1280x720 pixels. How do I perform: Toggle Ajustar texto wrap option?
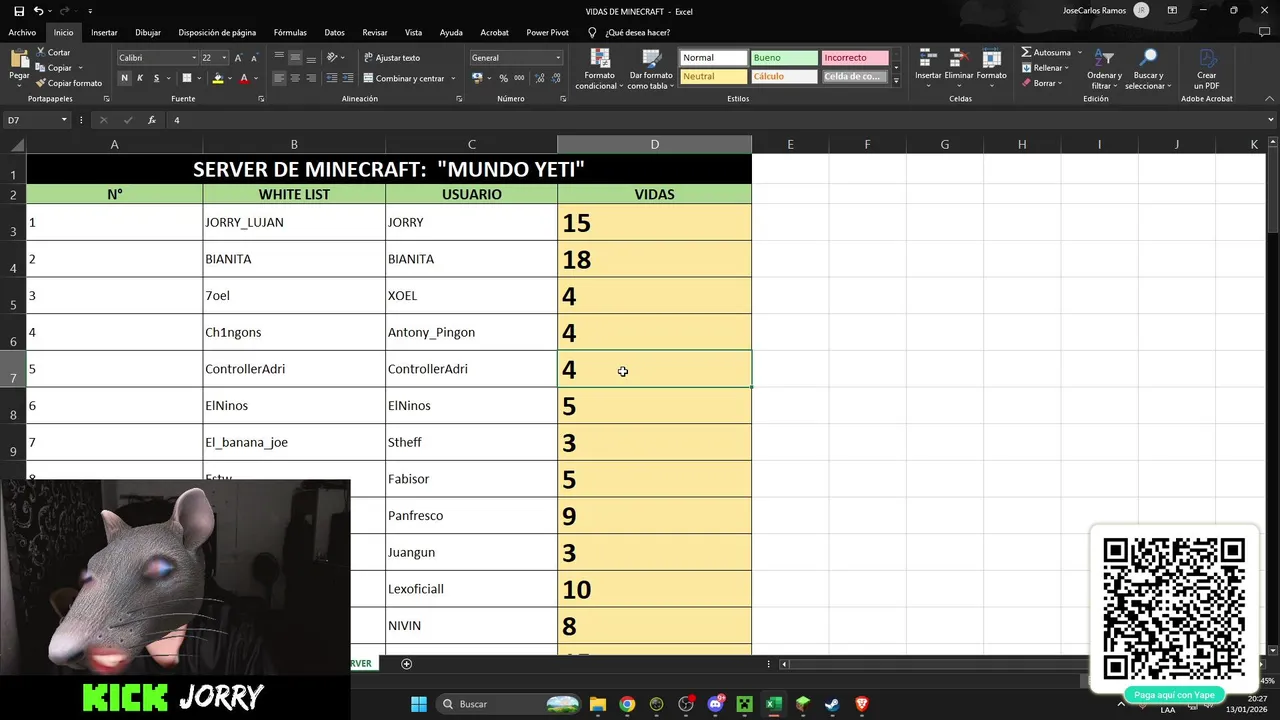[392, 58]
